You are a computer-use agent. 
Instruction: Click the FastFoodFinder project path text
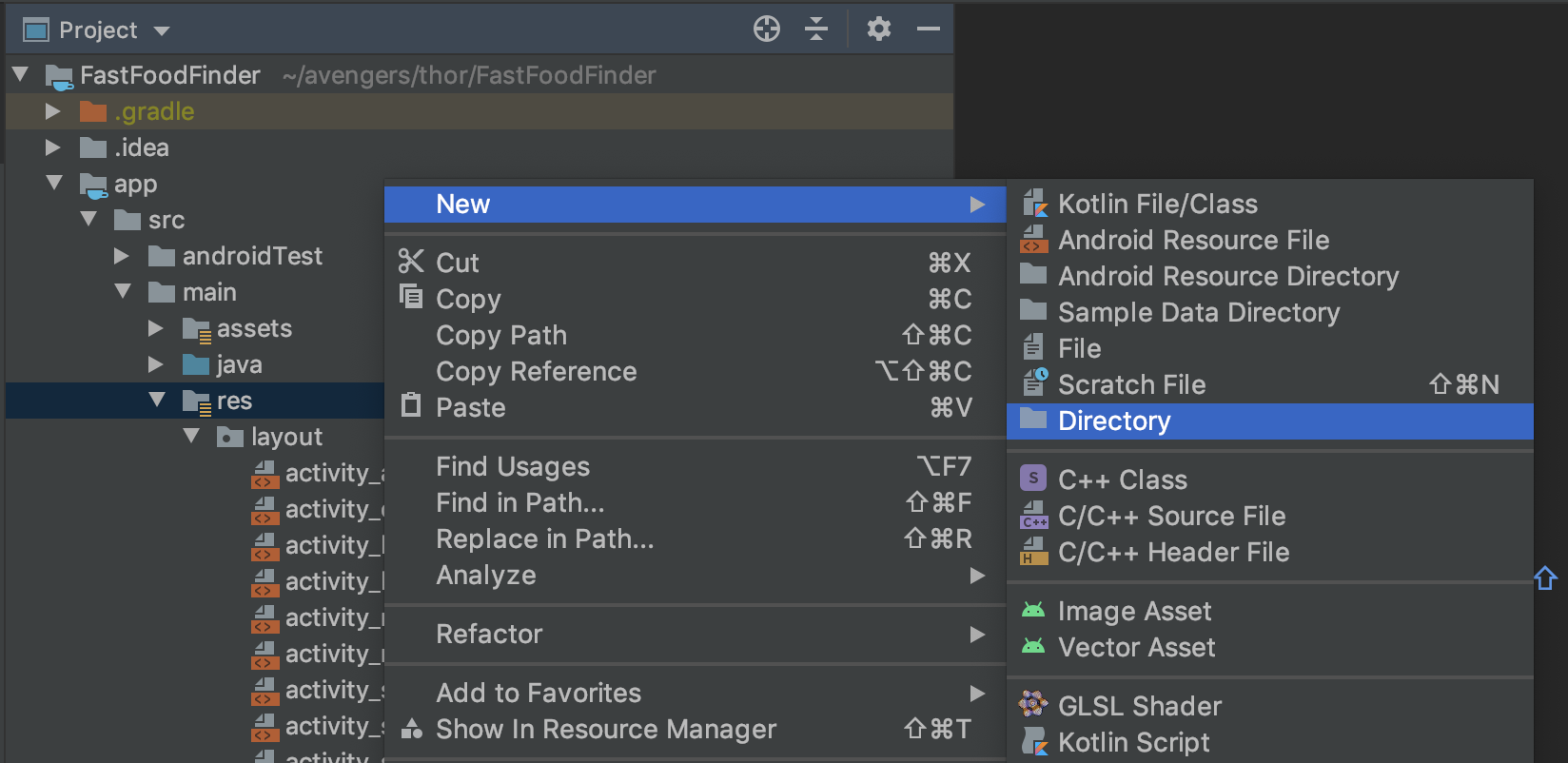coord(469,75)
